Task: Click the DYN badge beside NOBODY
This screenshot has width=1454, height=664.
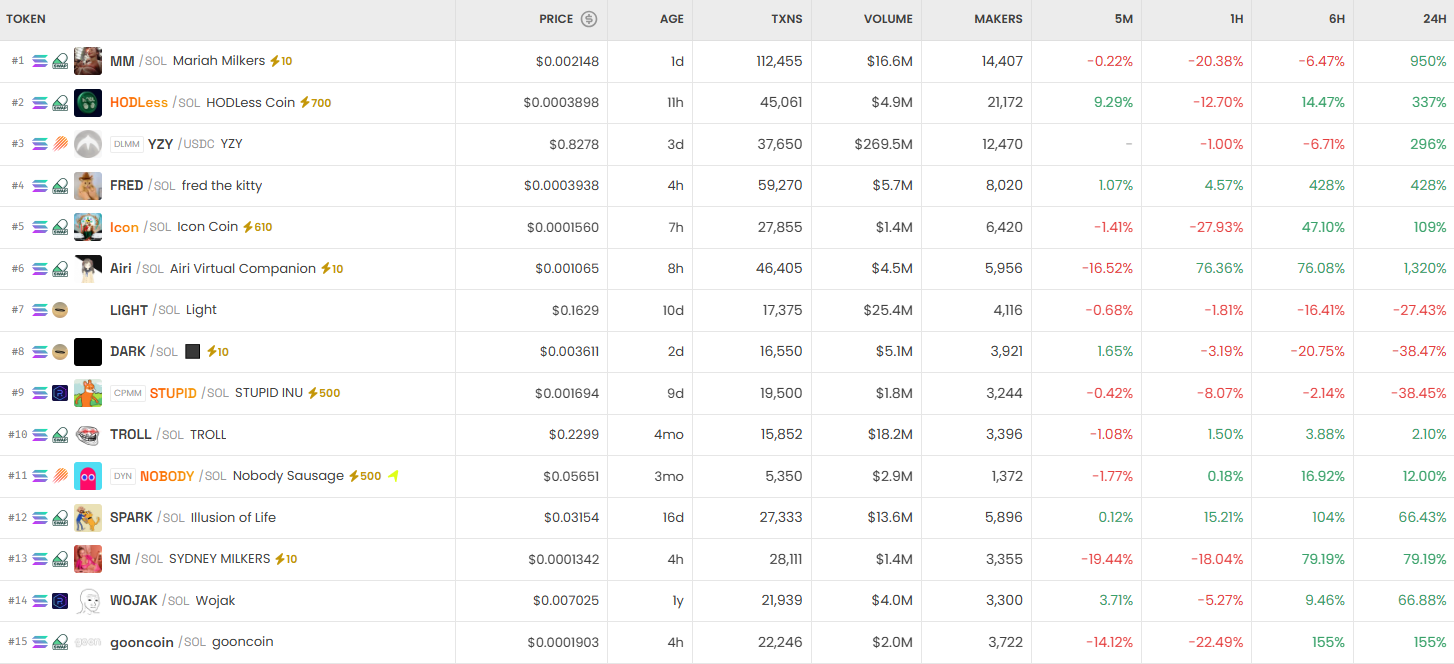Action: pos(123,476)
